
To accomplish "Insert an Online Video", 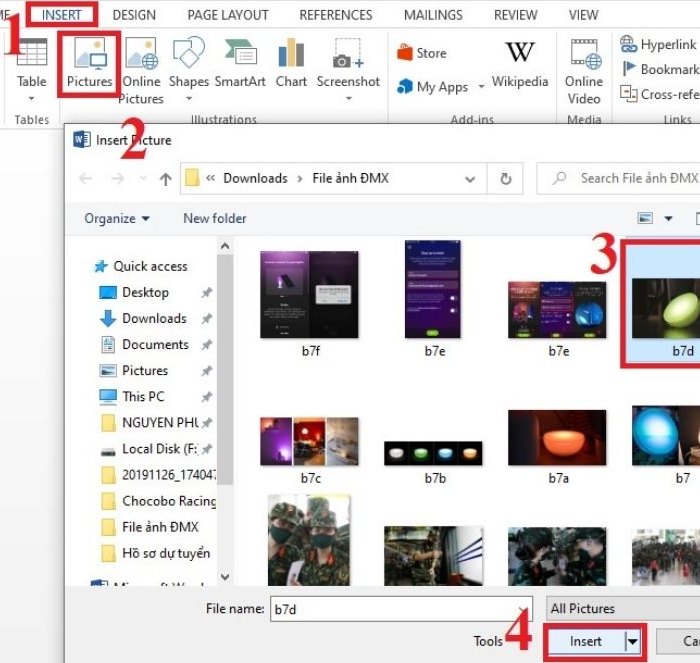I will click(584, 71).
